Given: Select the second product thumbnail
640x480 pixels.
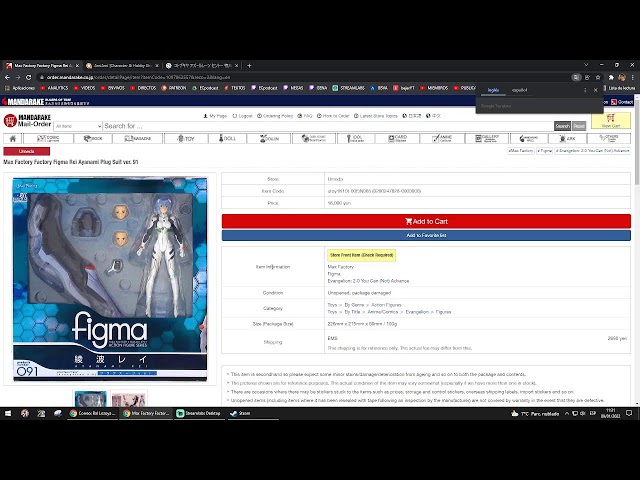Looking at the screenshot, I should 129,399.
